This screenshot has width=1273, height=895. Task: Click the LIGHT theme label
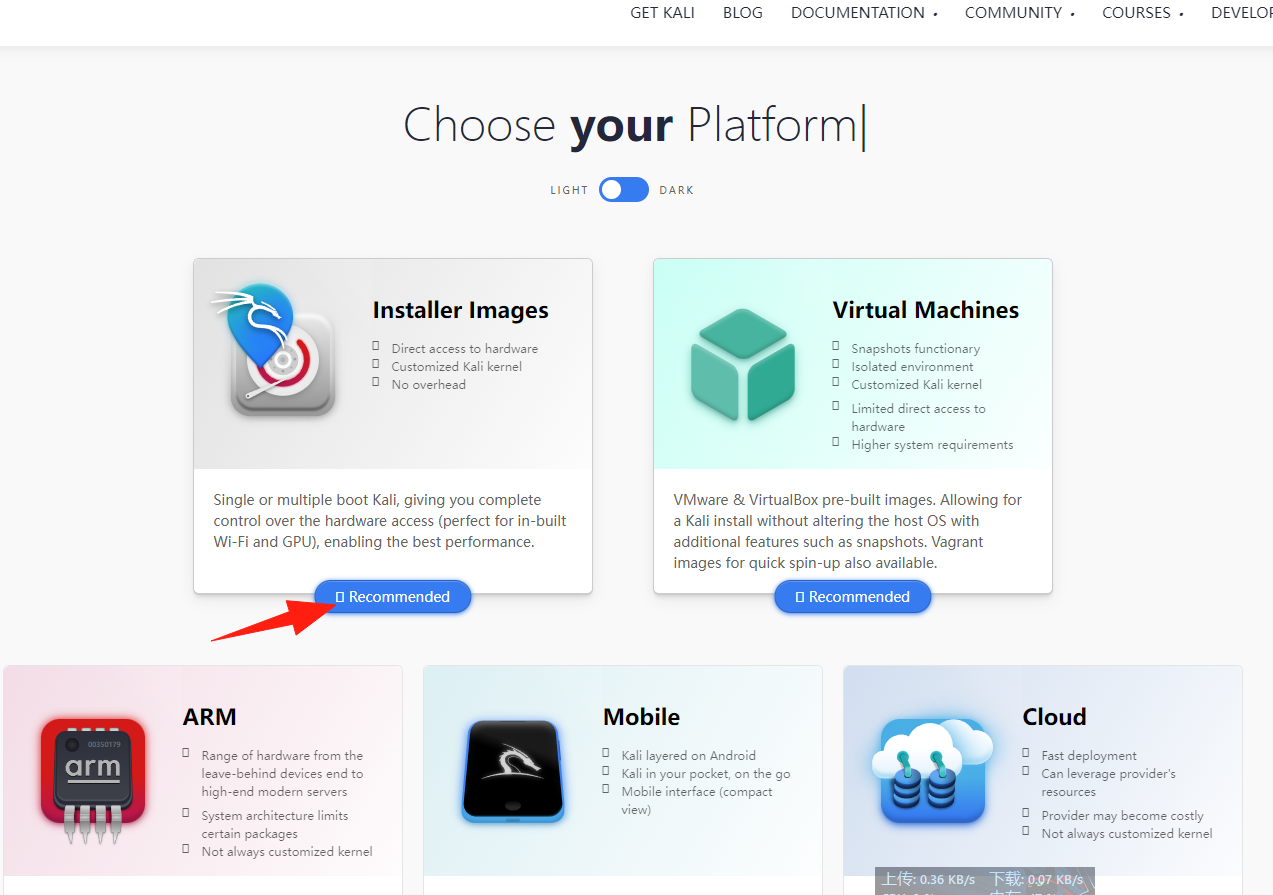click(569, 190)
